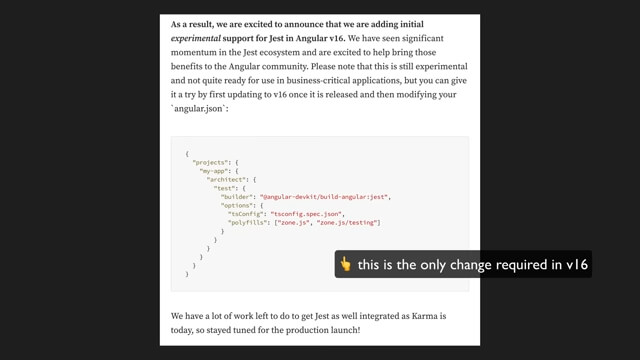Select the "tsconfig.spec.json" string in code

[306, 214]
